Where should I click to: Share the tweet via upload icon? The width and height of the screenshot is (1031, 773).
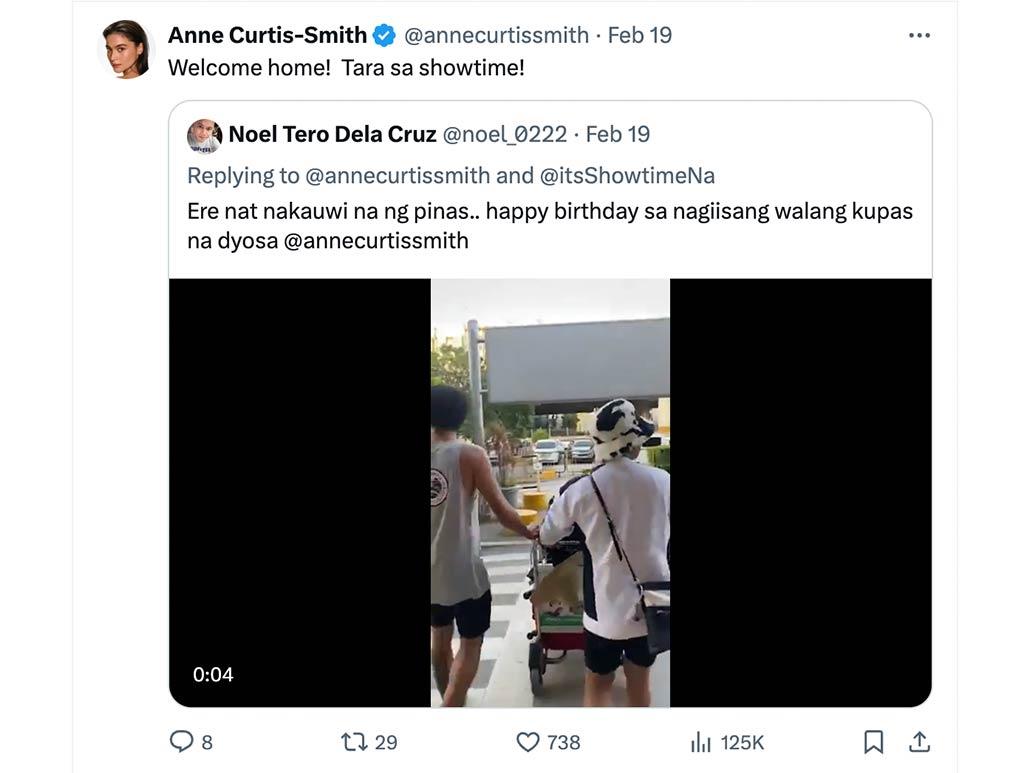click(x=919, y=741)
